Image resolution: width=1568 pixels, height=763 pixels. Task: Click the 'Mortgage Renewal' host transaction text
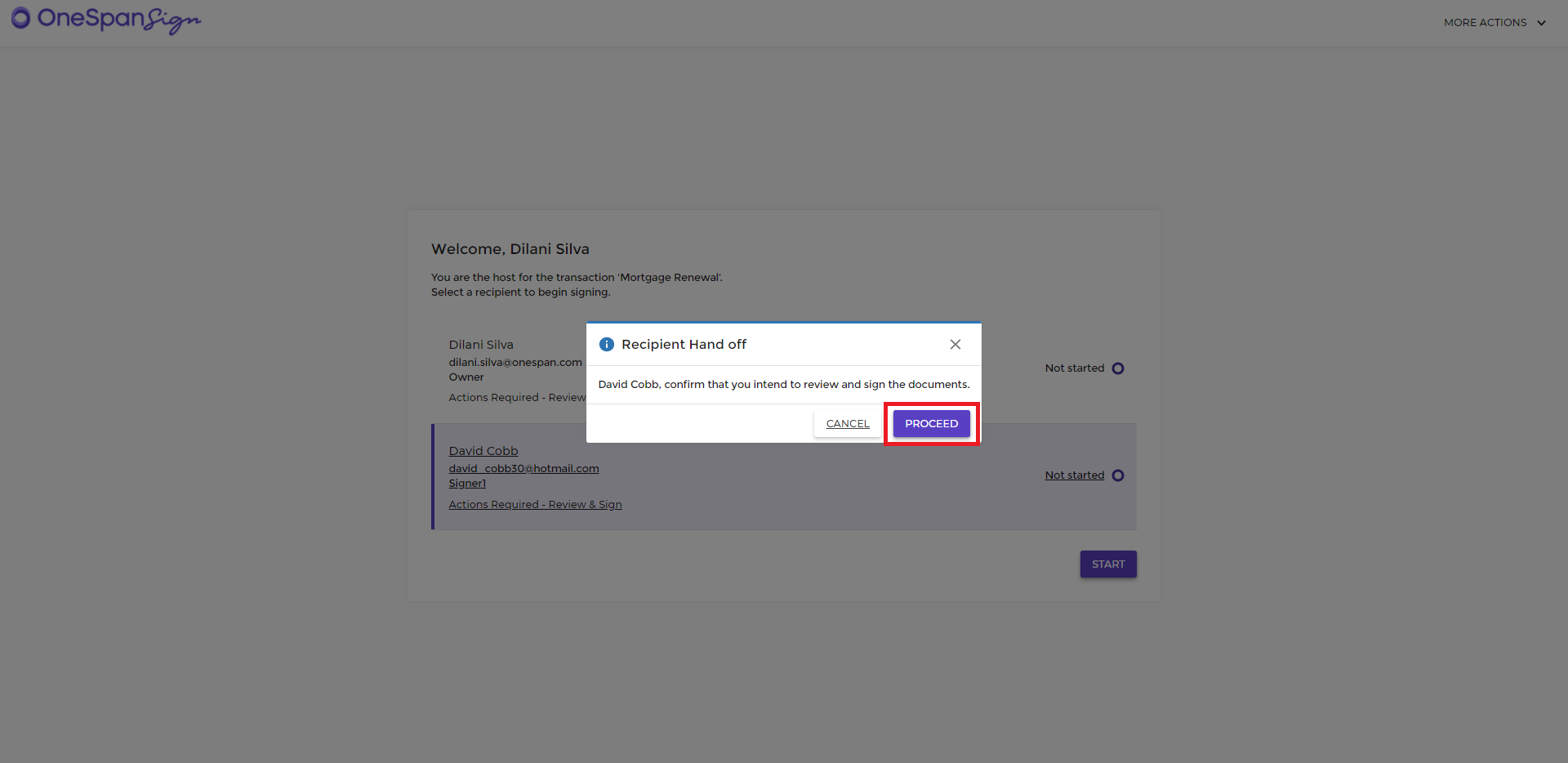click(x=577, y=278)
